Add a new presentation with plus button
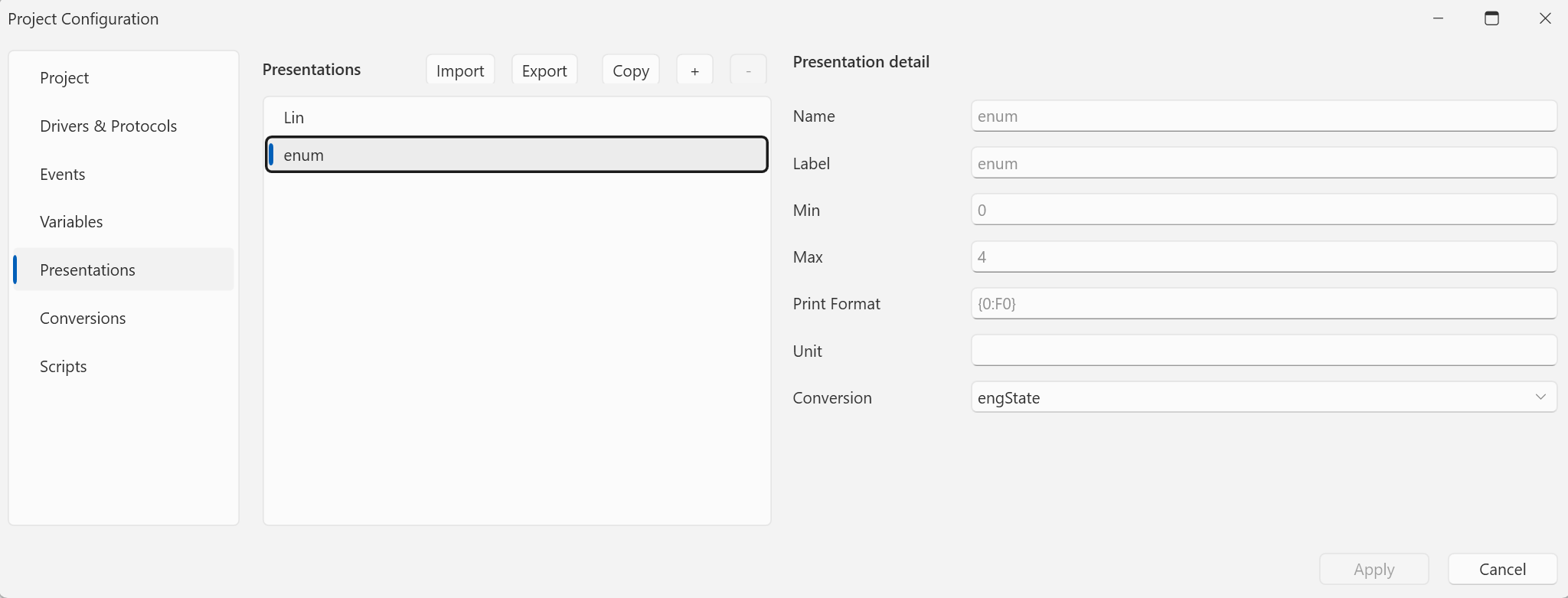 click(694, 70)
